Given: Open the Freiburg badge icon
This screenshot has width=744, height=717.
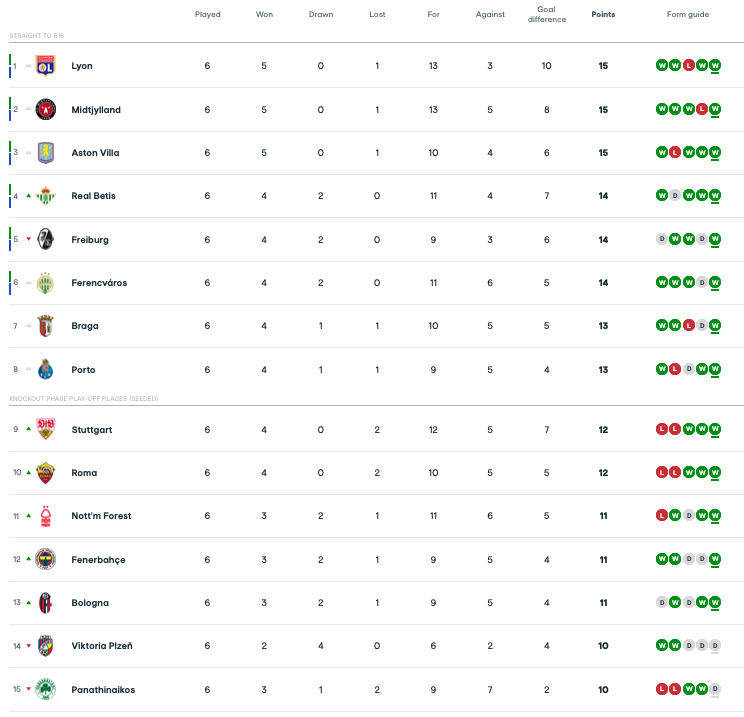Looking at the screenshot, I should [46, 239].
